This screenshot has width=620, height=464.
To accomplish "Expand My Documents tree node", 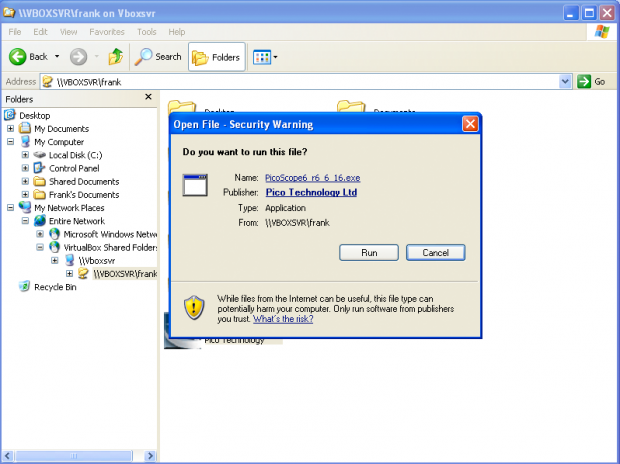I will click(x=10, y=129).
